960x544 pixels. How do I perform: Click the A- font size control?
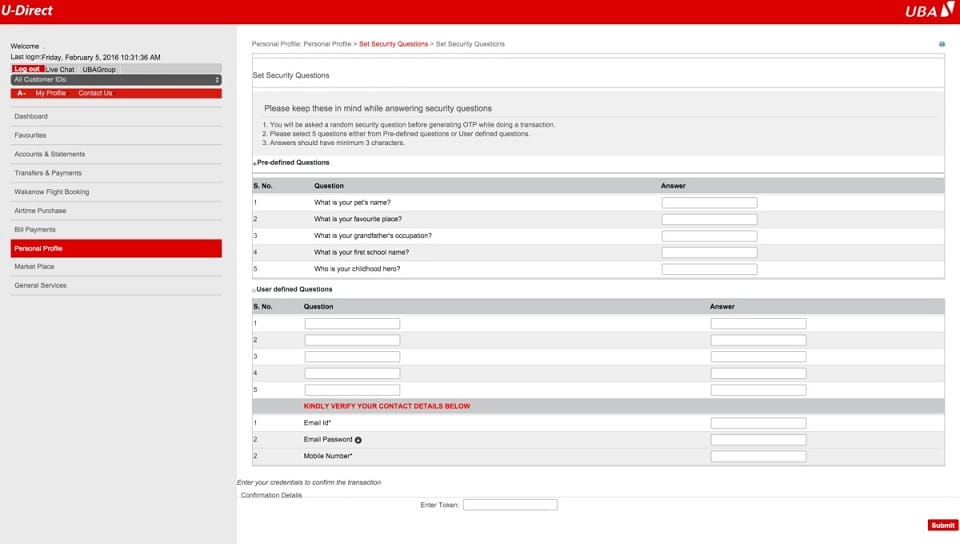click(21, 93)
